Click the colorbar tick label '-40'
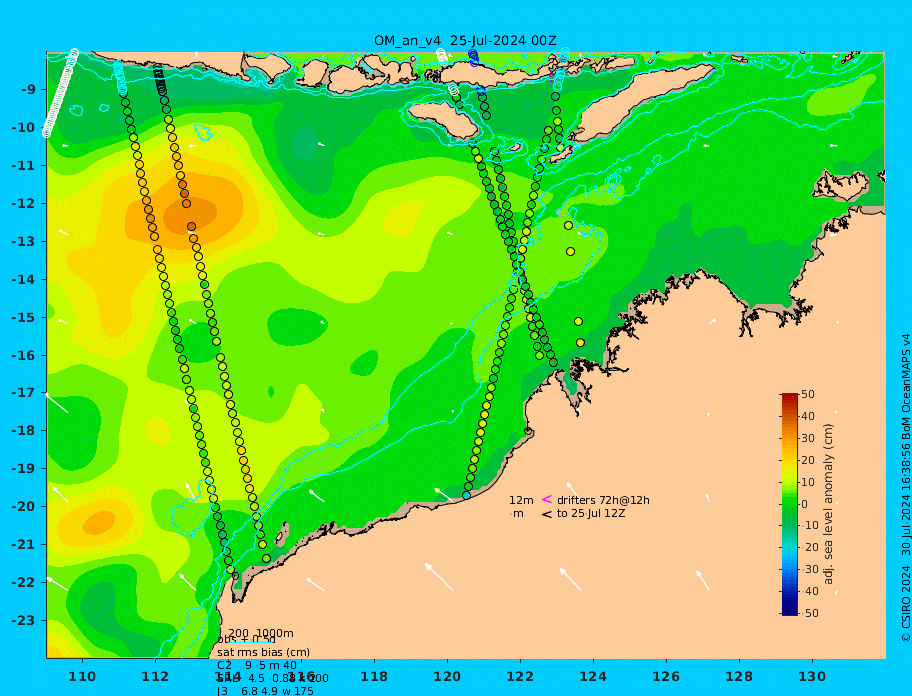 click(x=810, y=591)
